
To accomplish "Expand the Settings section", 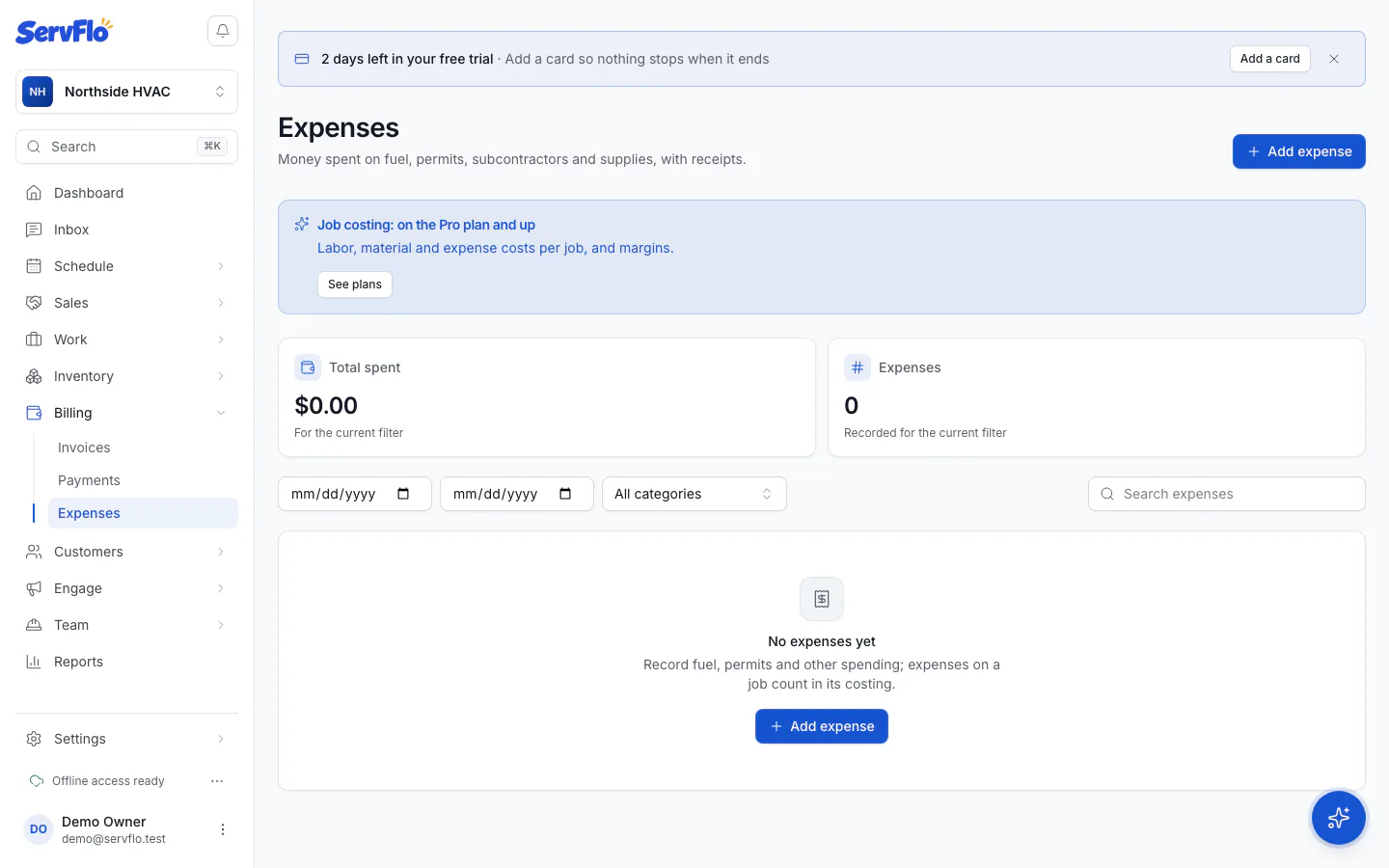I will click(126, 739).
